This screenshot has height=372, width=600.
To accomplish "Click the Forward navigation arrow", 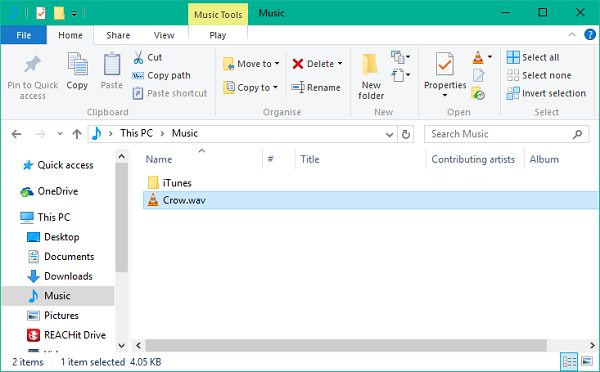I will [x=41, y=134].
